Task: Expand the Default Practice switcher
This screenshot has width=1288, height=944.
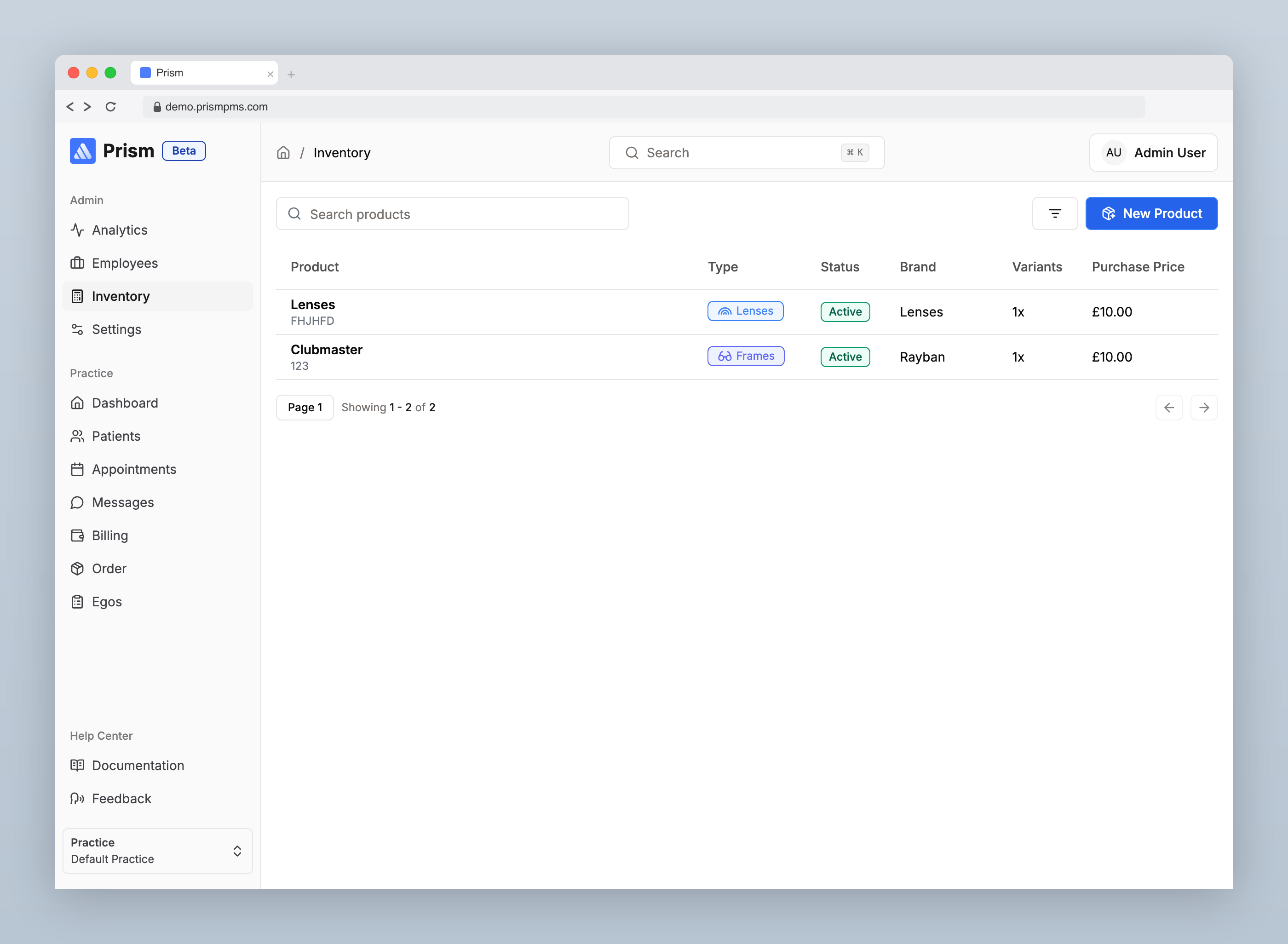Action: tap(158, 851)
